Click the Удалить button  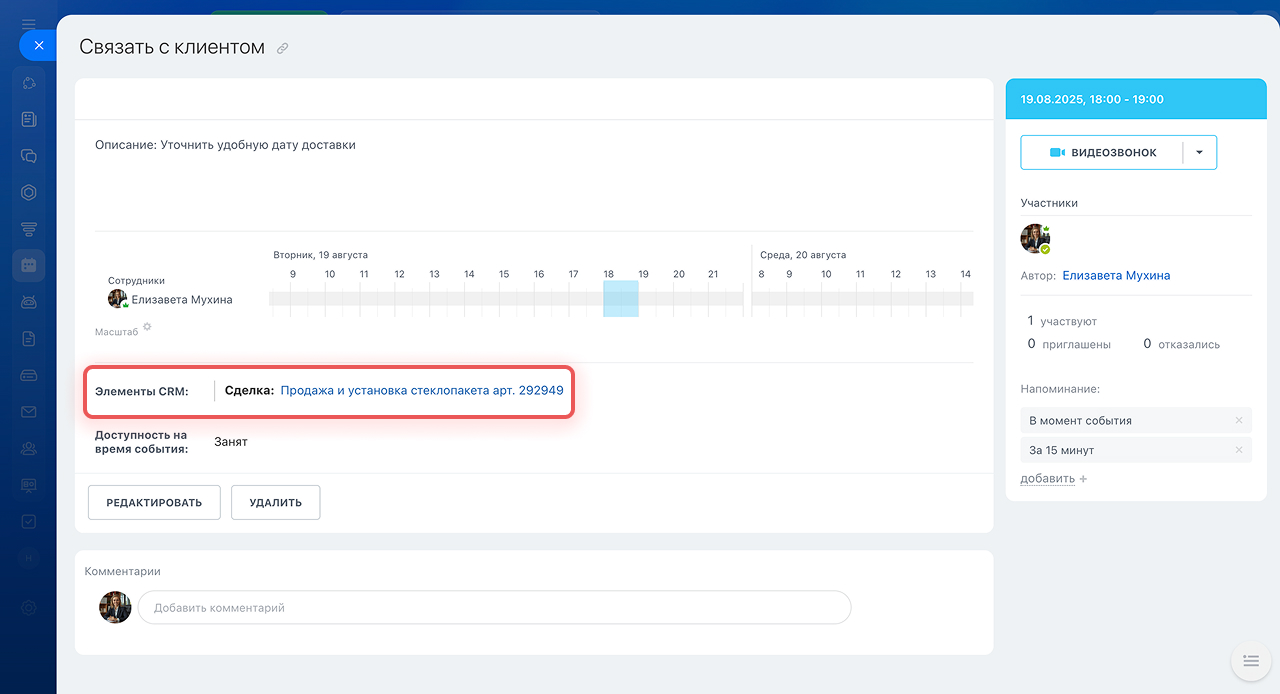(x=276, y=503)
